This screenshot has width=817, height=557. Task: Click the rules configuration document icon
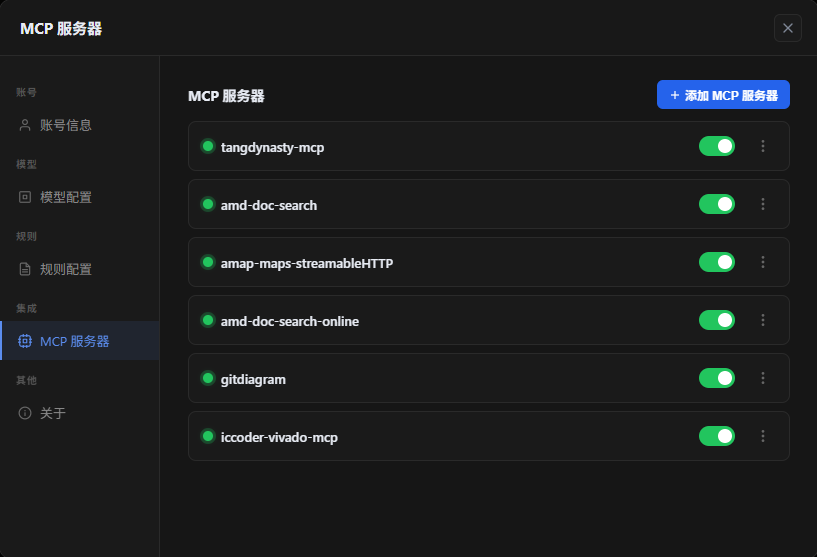(x=24, y=269)
